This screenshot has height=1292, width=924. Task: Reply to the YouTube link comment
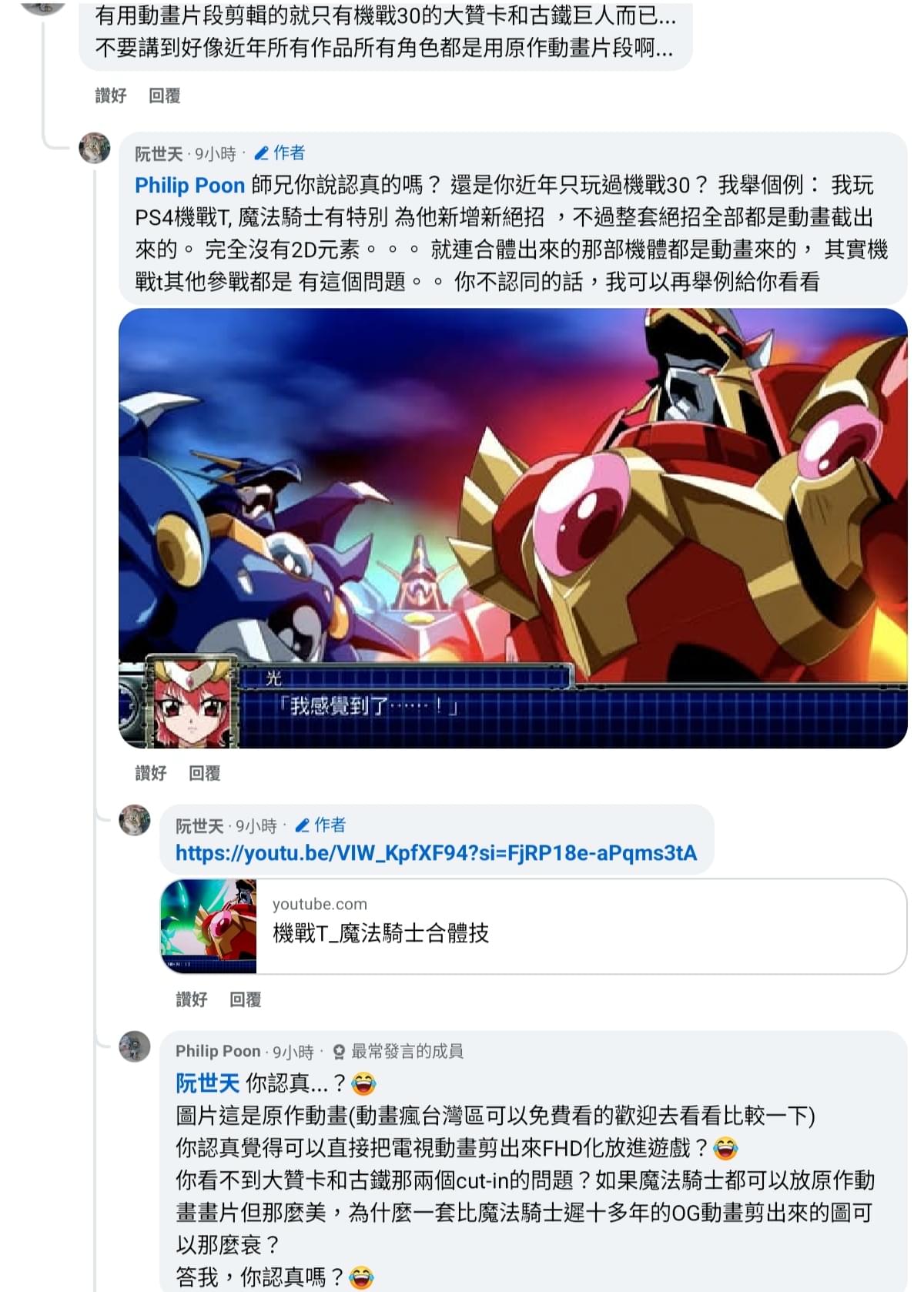[x=246, y=999]
